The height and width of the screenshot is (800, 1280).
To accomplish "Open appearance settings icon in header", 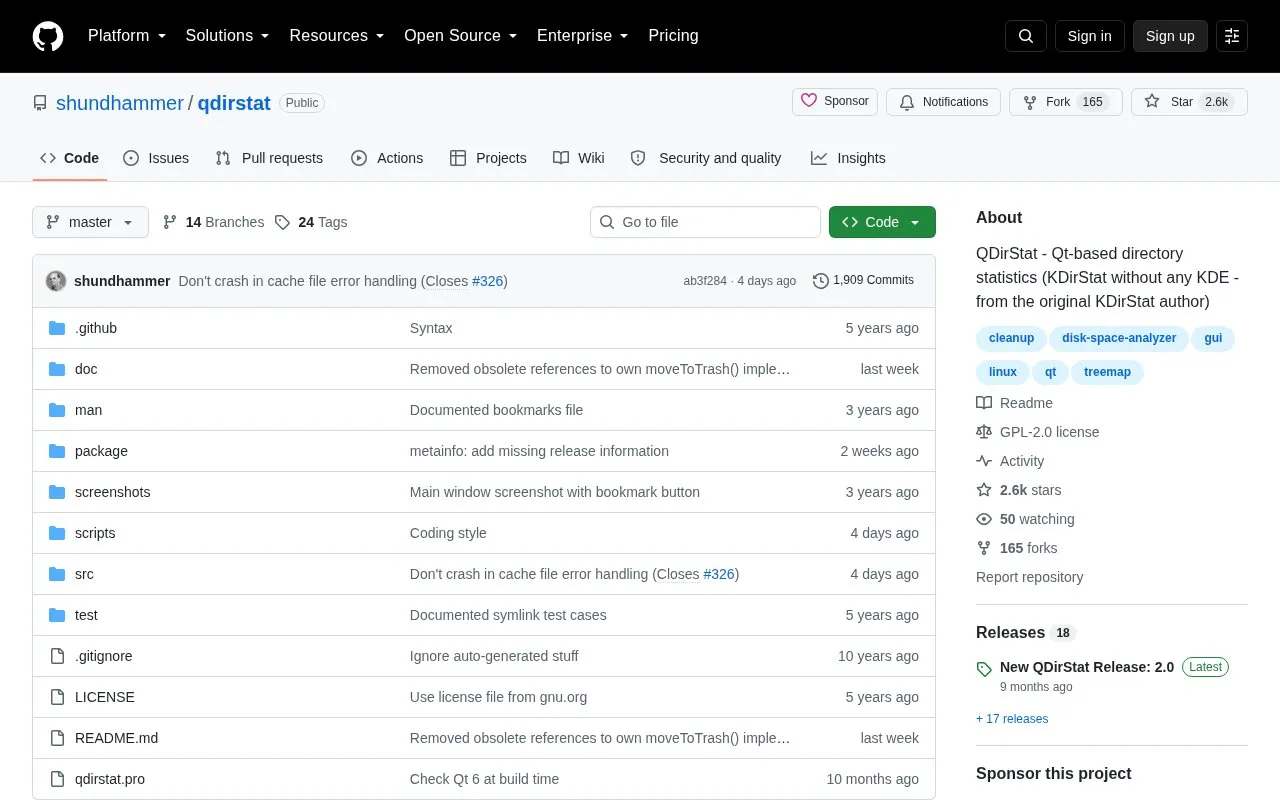I will pyautogui.click(x=1232, y=36).
